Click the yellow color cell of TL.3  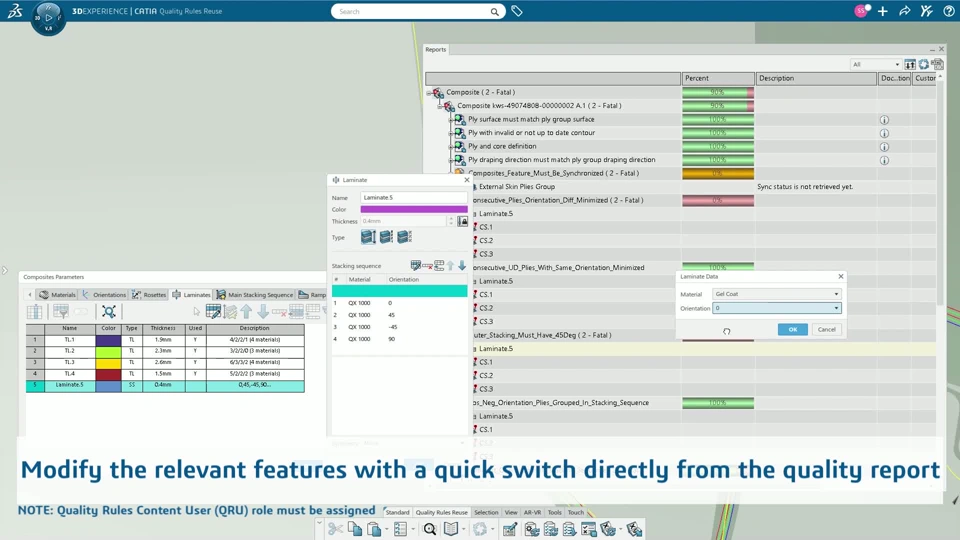(x=108, y=362)
